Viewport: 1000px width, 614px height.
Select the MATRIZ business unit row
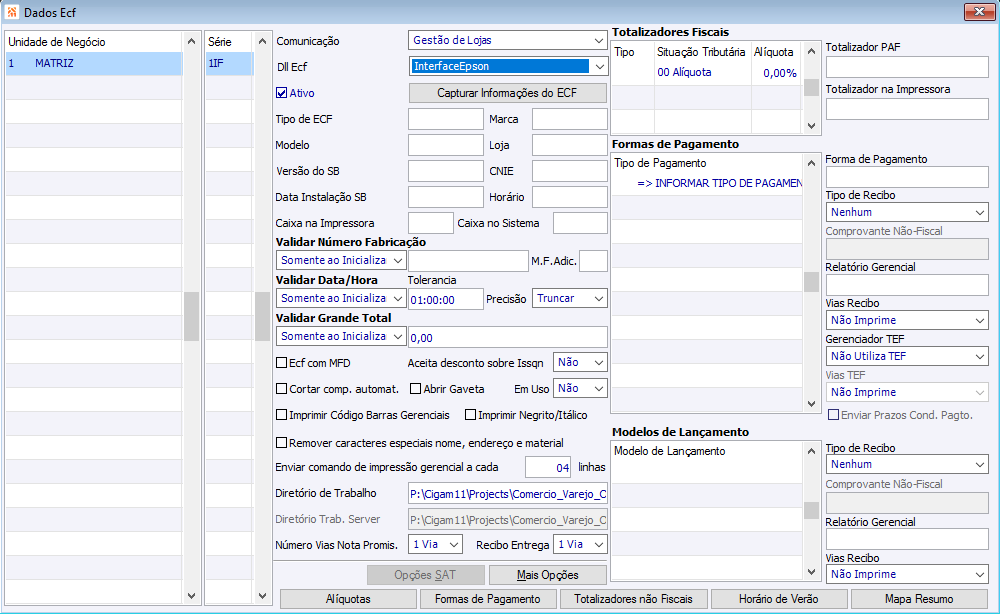point(94,64)
